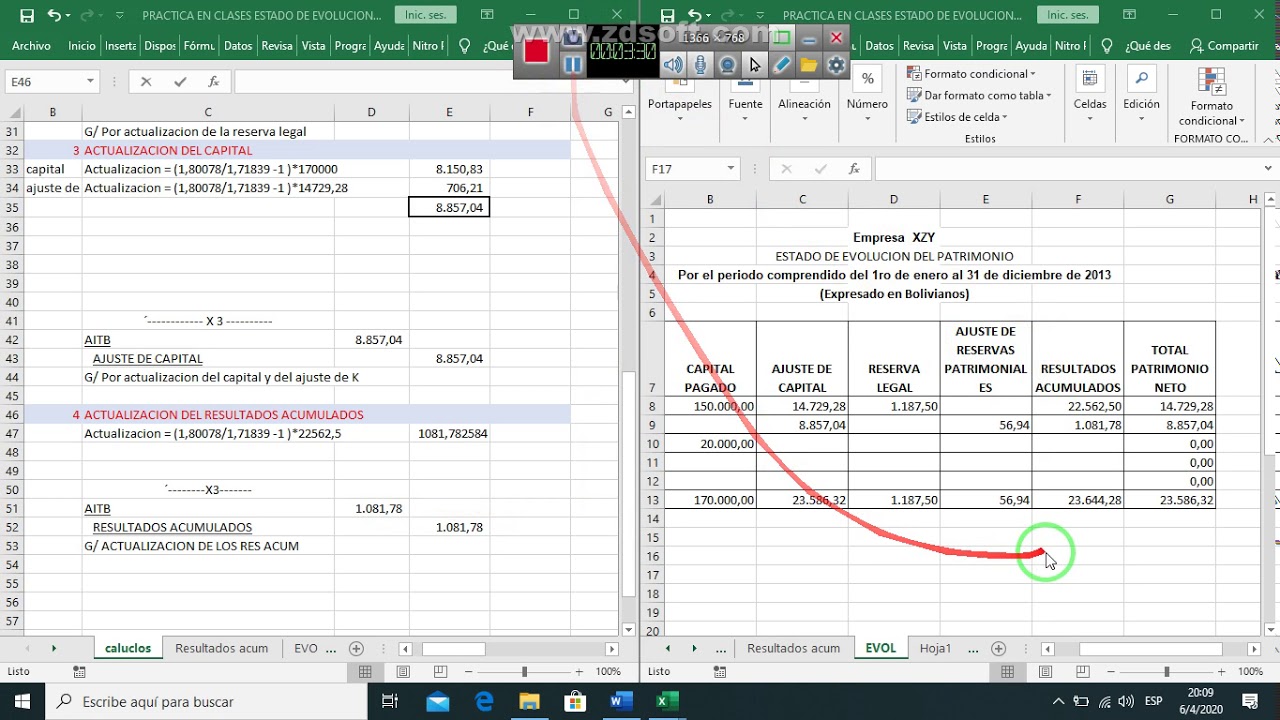Image resolution: width=1280 pixels, height=720 pixels.
Task: Toggle speaker audio capture in the recorder
Action: coord(673,65)
